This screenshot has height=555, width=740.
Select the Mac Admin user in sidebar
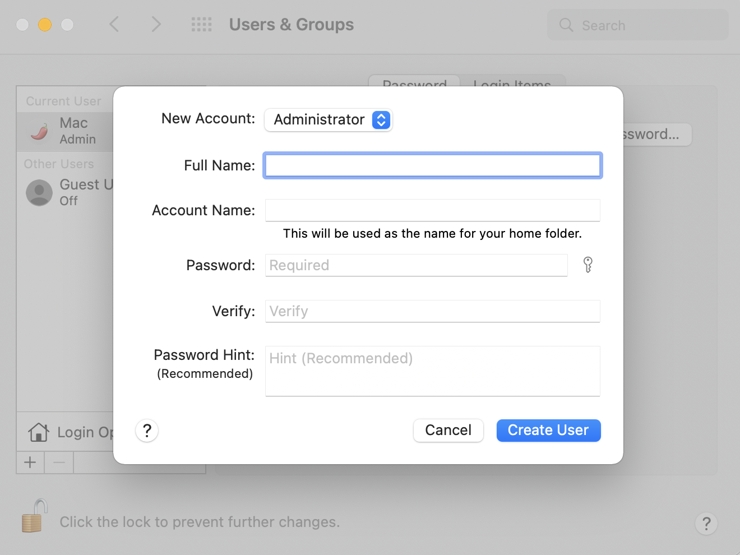[65, 131]
